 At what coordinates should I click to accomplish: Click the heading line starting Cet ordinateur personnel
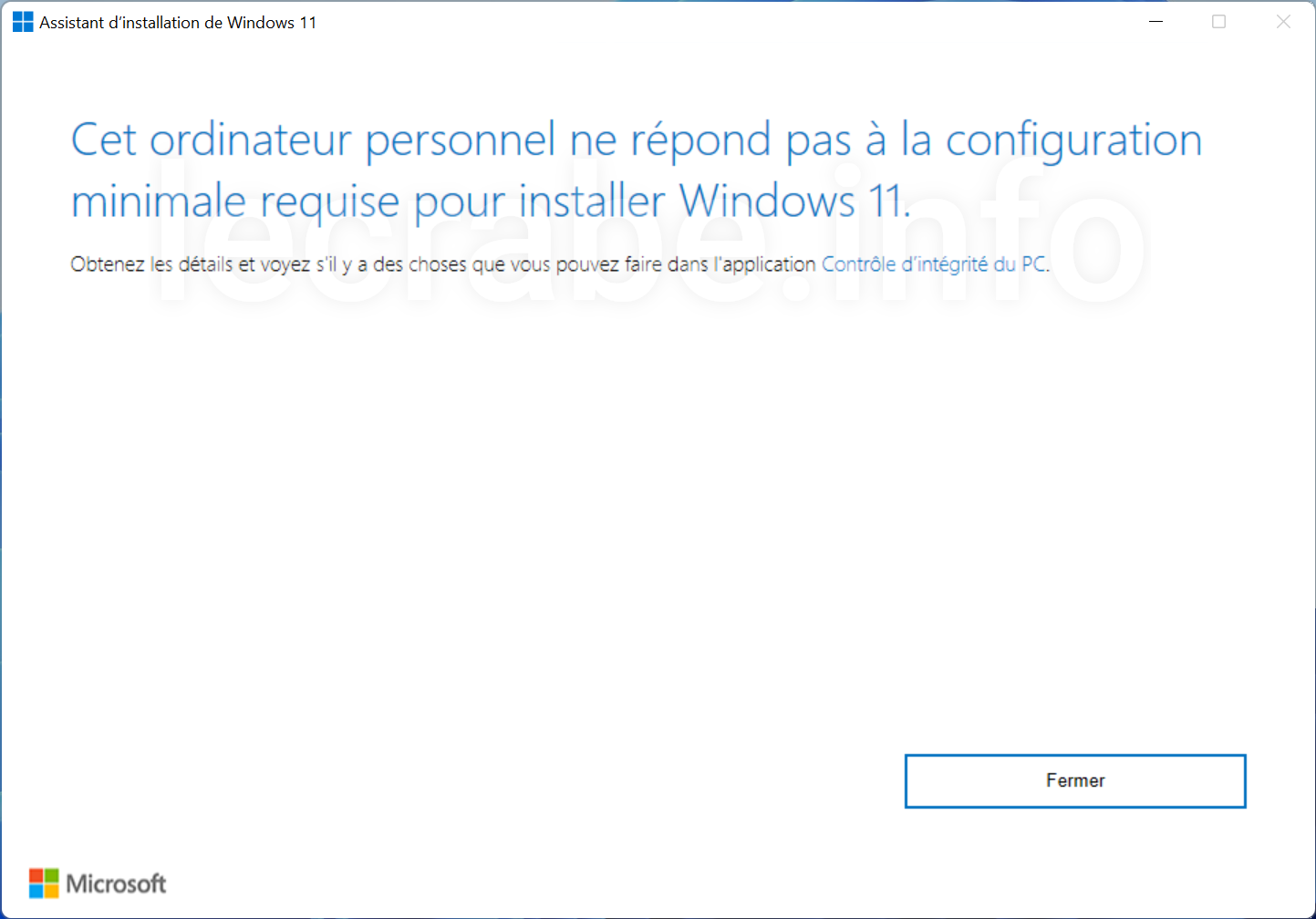pos(637,141)
